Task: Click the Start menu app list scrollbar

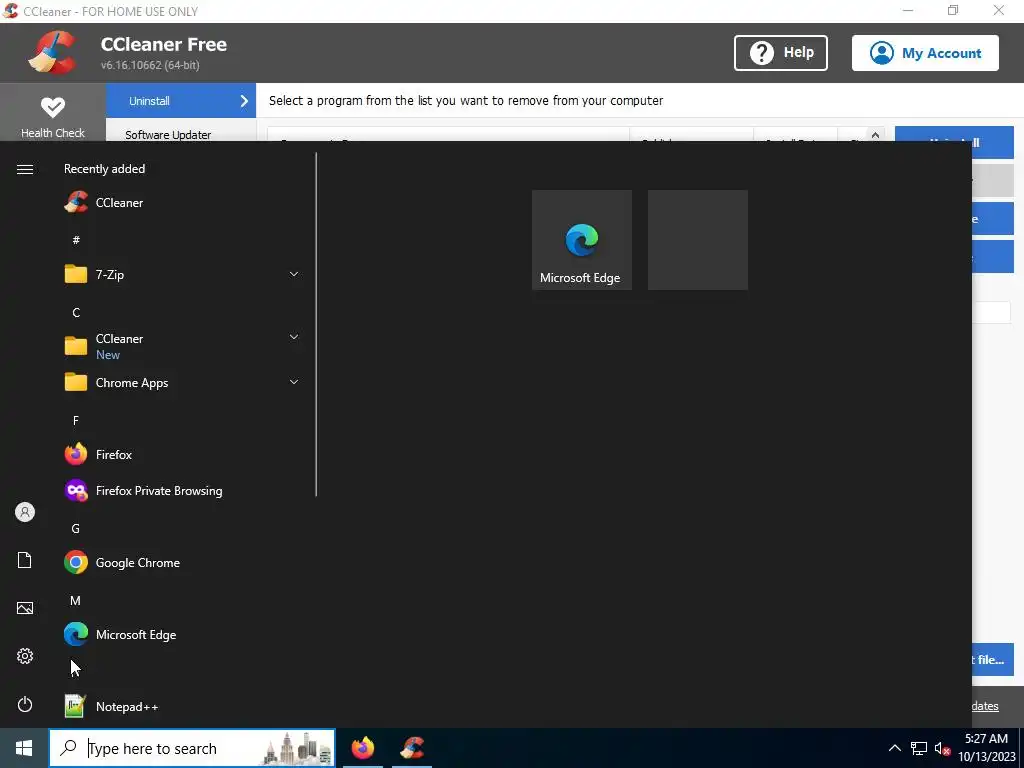Action: 316,325
